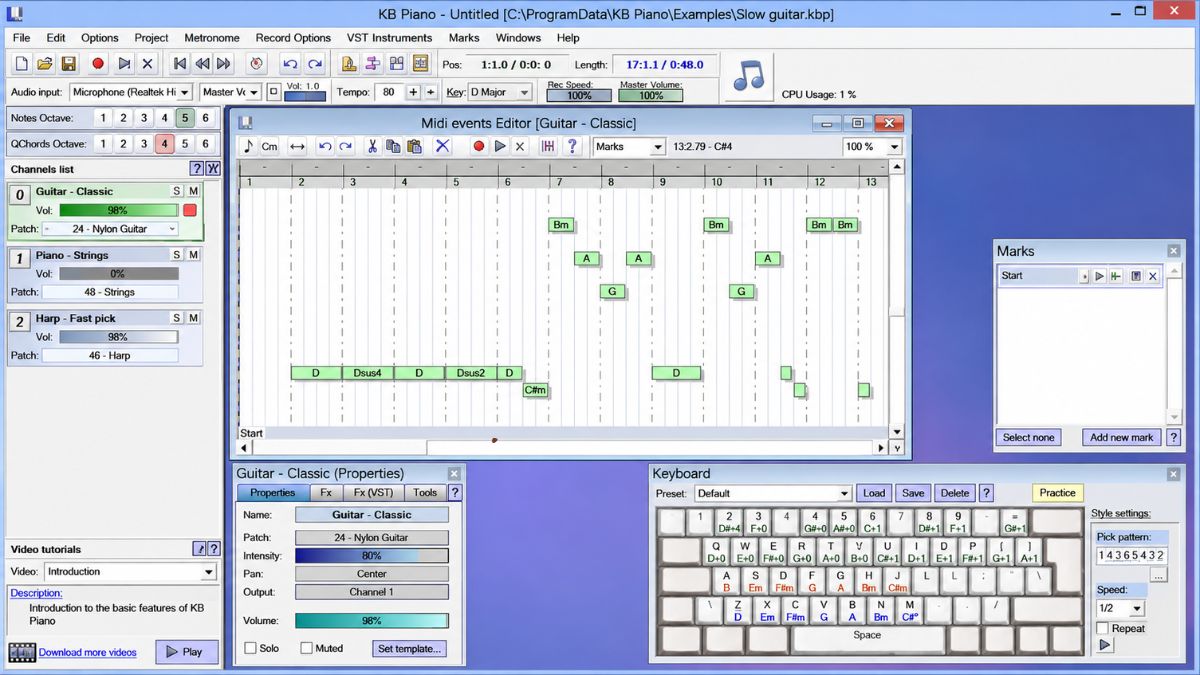Click the Play video tutorial button
Image resolution: width=1200 pixels, height=675 pixels.
(187, 652)
